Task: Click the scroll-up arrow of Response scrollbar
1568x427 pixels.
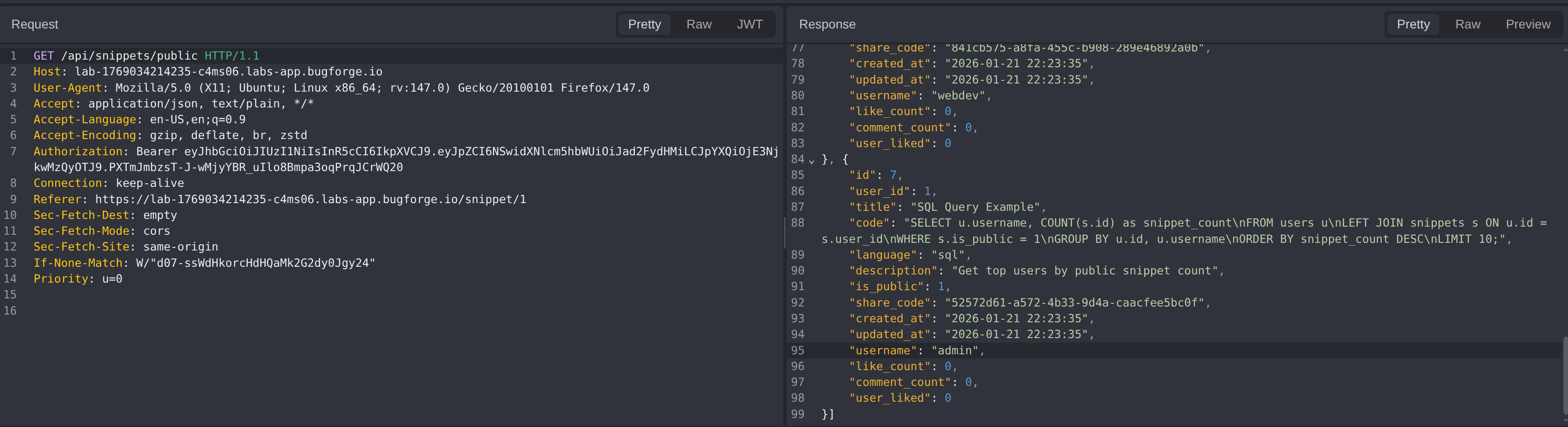Action: pos(1564,49)
